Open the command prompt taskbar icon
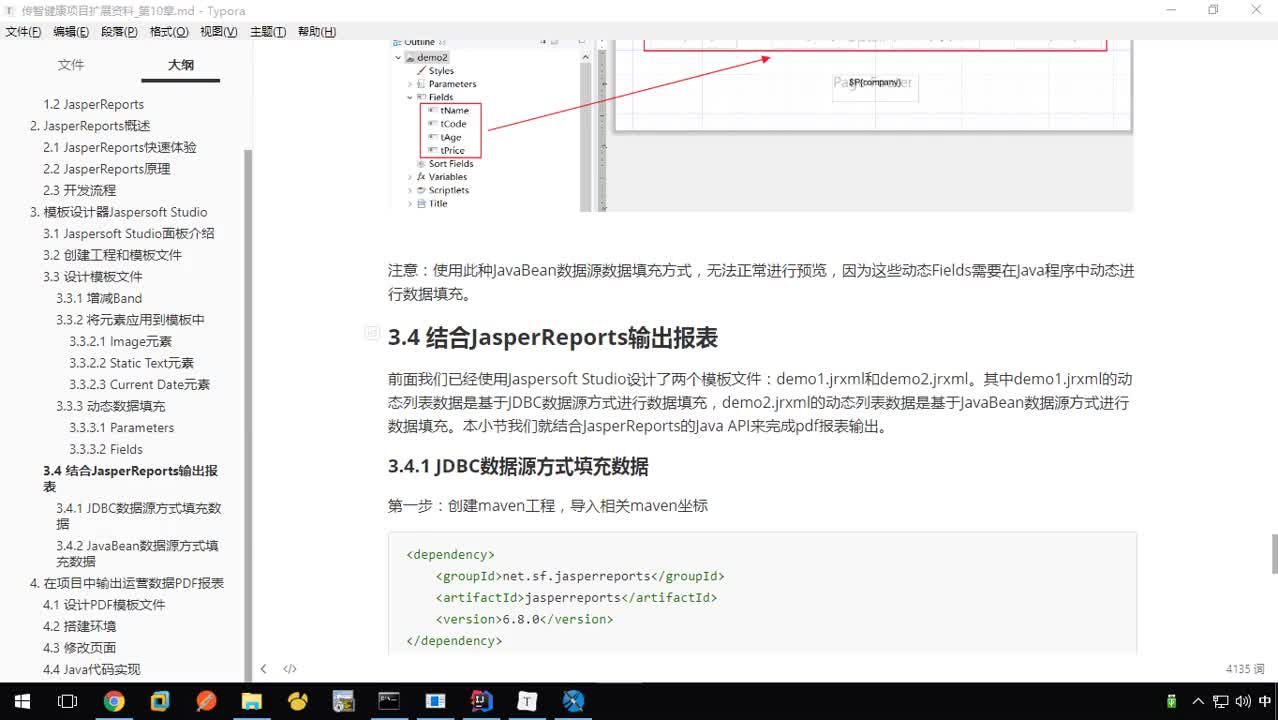 [x=389, y=701]
